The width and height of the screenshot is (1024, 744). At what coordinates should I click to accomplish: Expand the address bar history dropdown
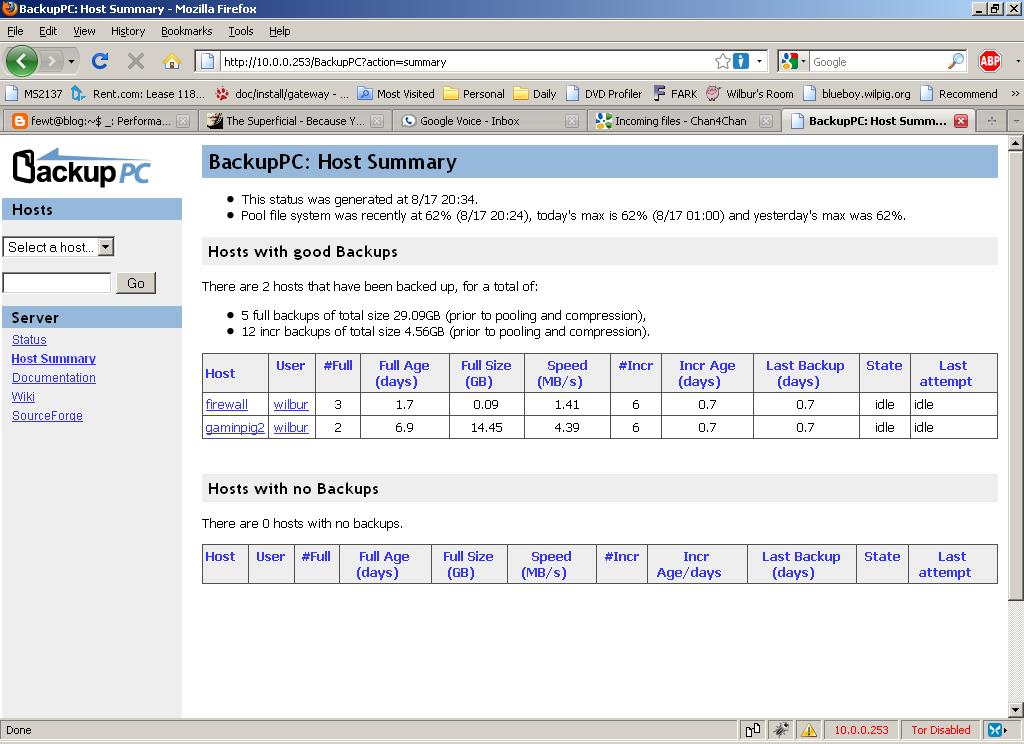point(759,61)
